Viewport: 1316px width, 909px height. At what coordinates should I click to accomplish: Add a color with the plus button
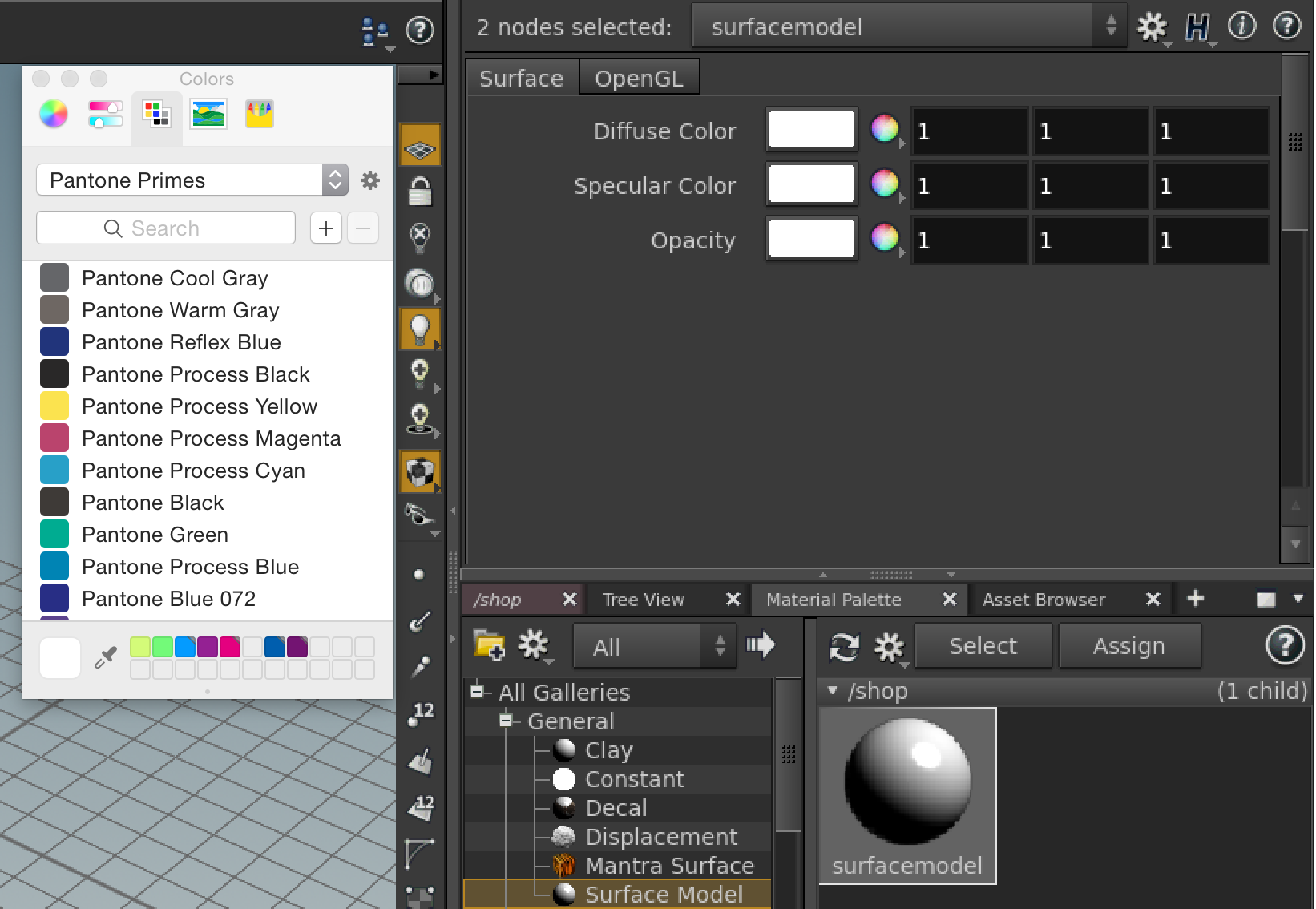(x=326, y=228)
